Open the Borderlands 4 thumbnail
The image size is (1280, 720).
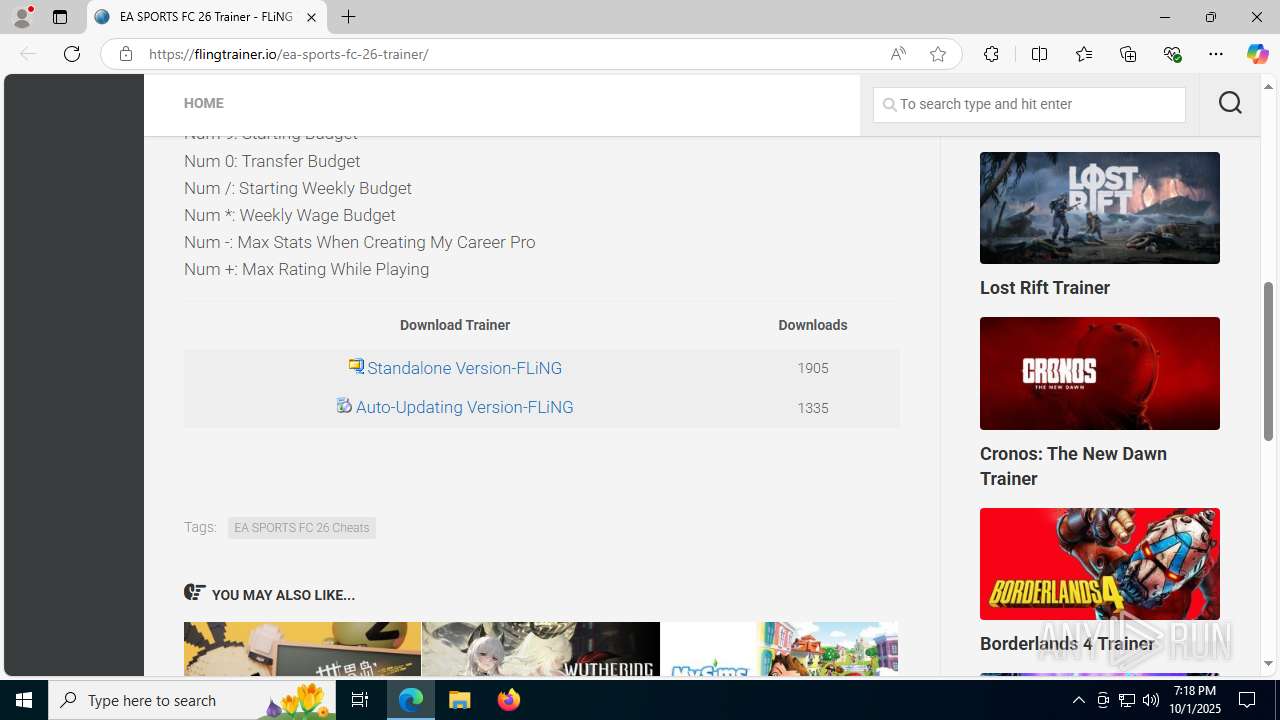1100,564
